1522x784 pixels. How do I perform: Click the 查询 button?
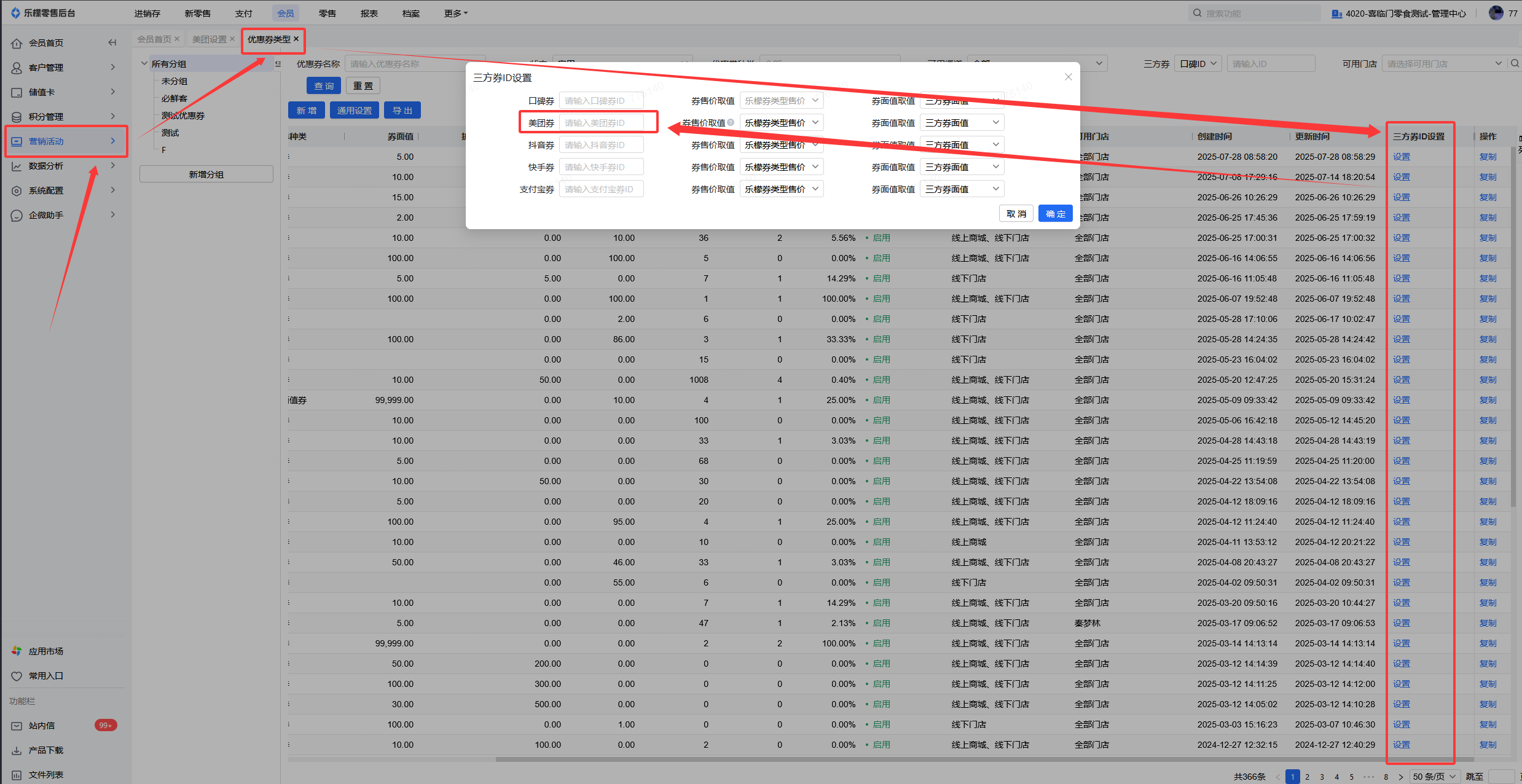point(324,85)
